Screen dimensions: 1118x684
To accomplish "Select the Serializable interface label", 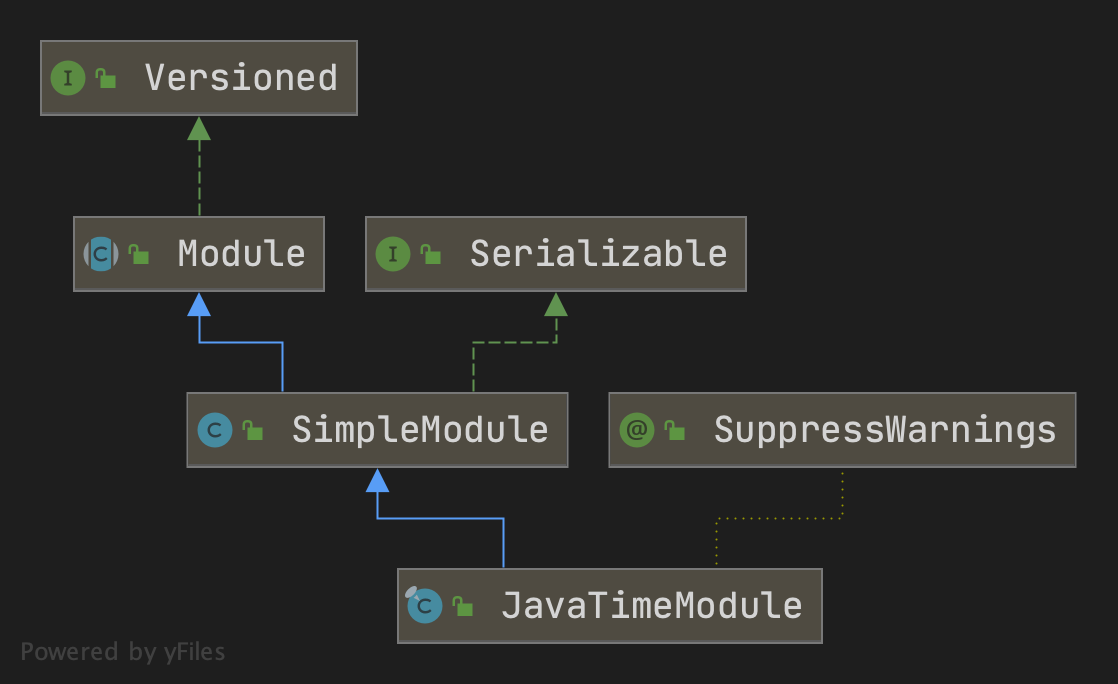I will click(x=598, y=254).
